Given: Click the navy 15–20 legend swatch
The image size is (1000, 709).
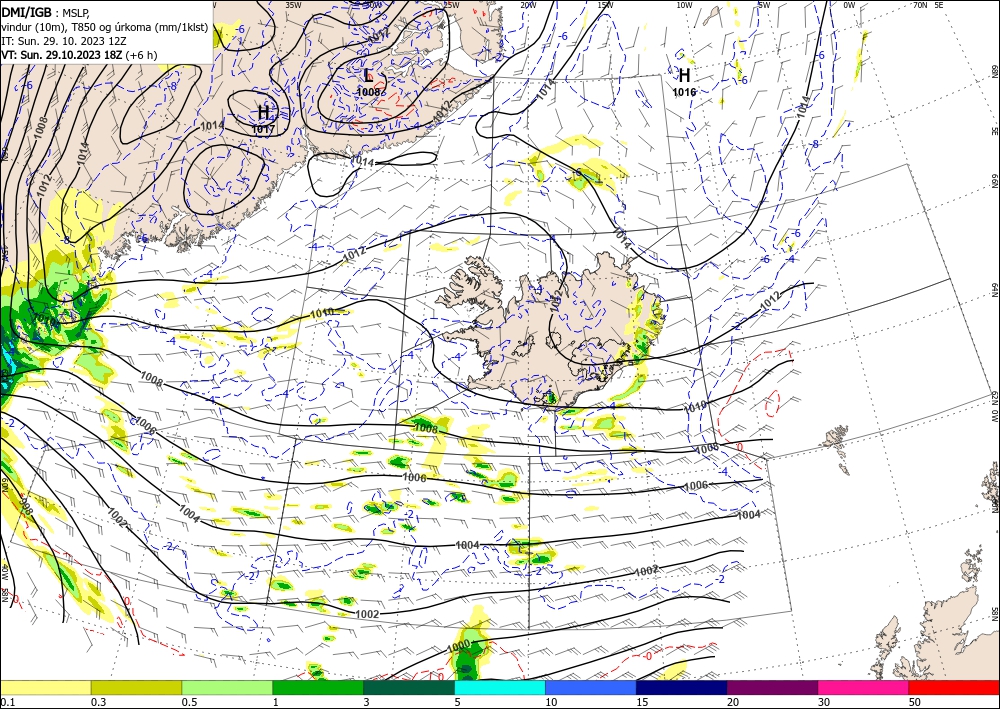Looking at the screenshot, I should (x=681, y=687).
